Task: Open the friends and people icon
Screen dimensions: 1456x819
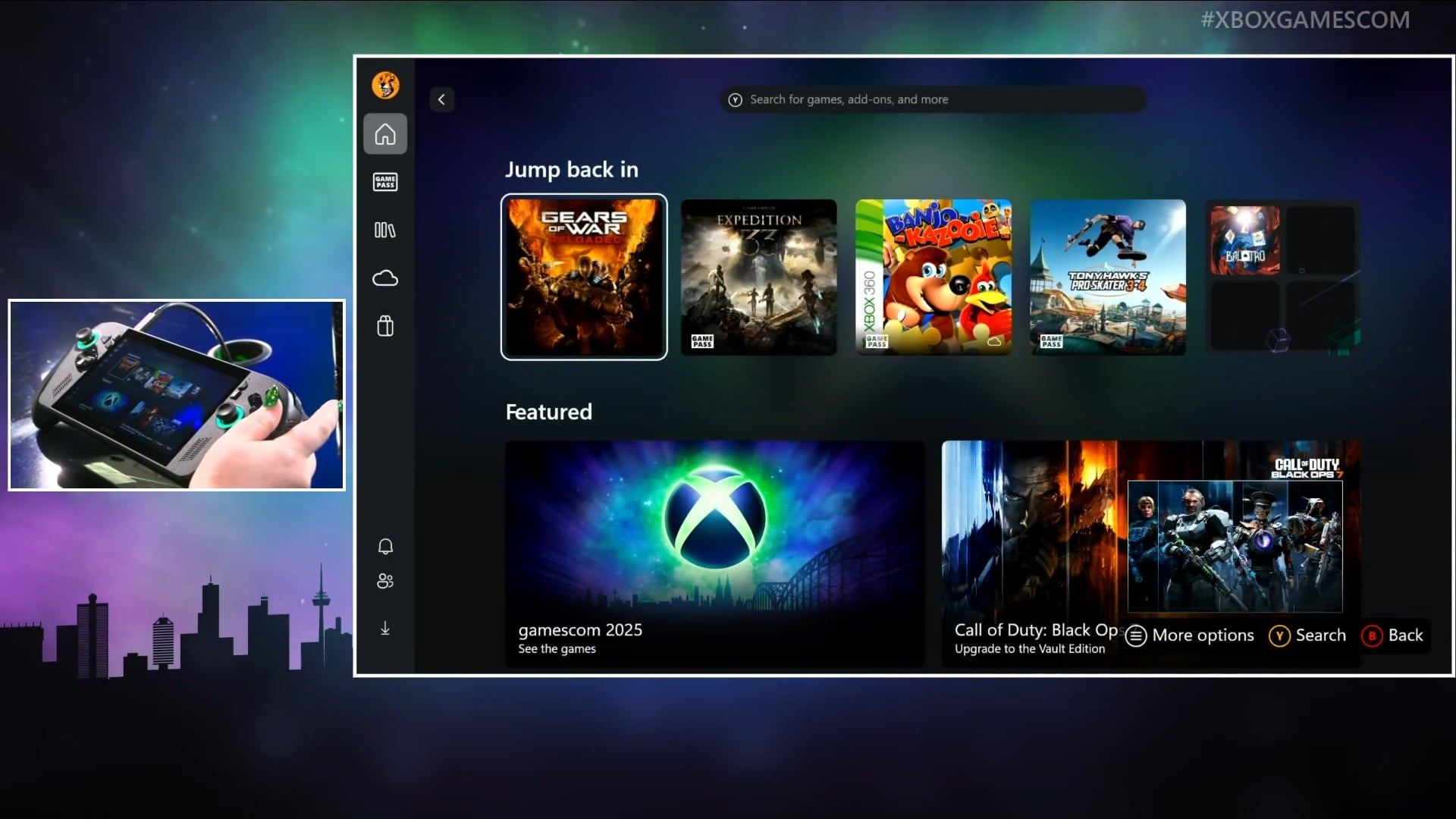Action: (x=385, y=581)
